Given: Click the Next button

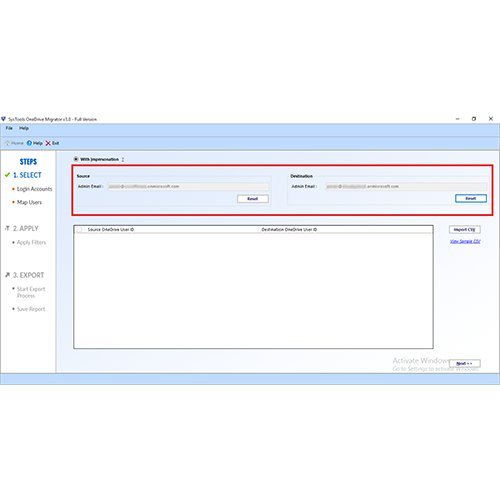Looking at the screenshot, I should tap(465, 363).
